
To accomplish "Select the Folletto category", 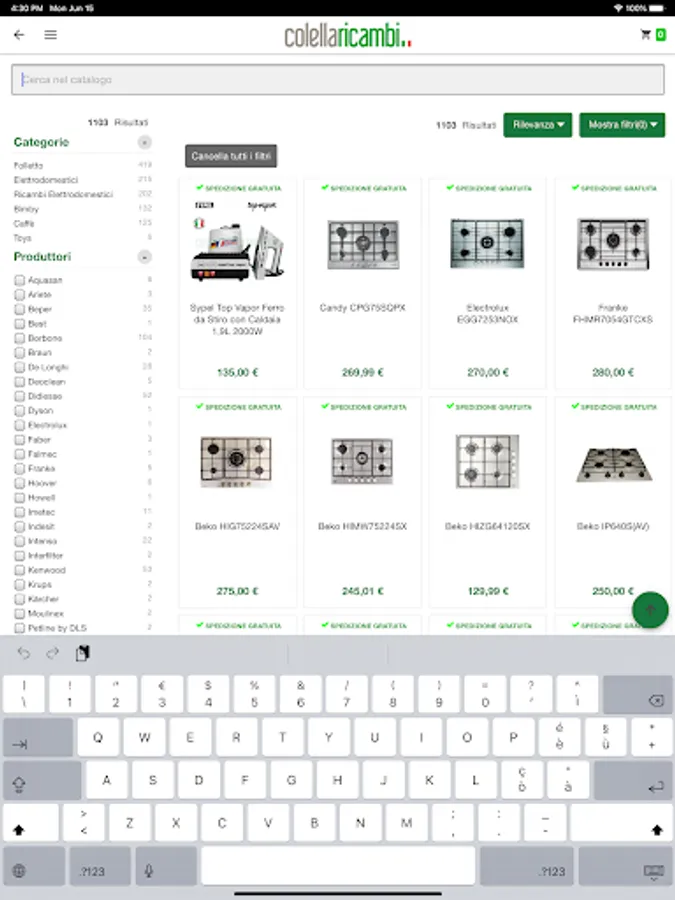I will (28, 165).
